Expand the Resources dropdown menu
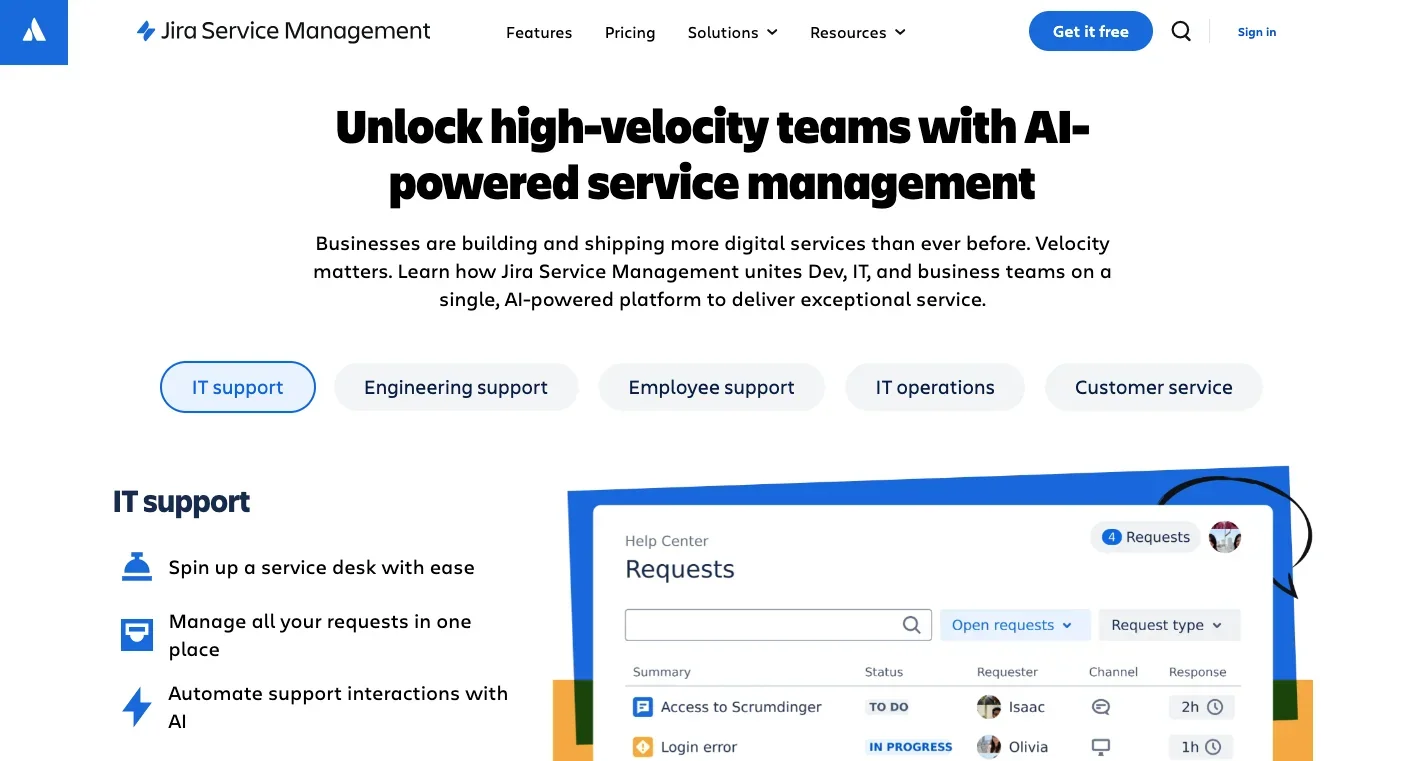The image size is (1420, 761). [x=857, y=33]
